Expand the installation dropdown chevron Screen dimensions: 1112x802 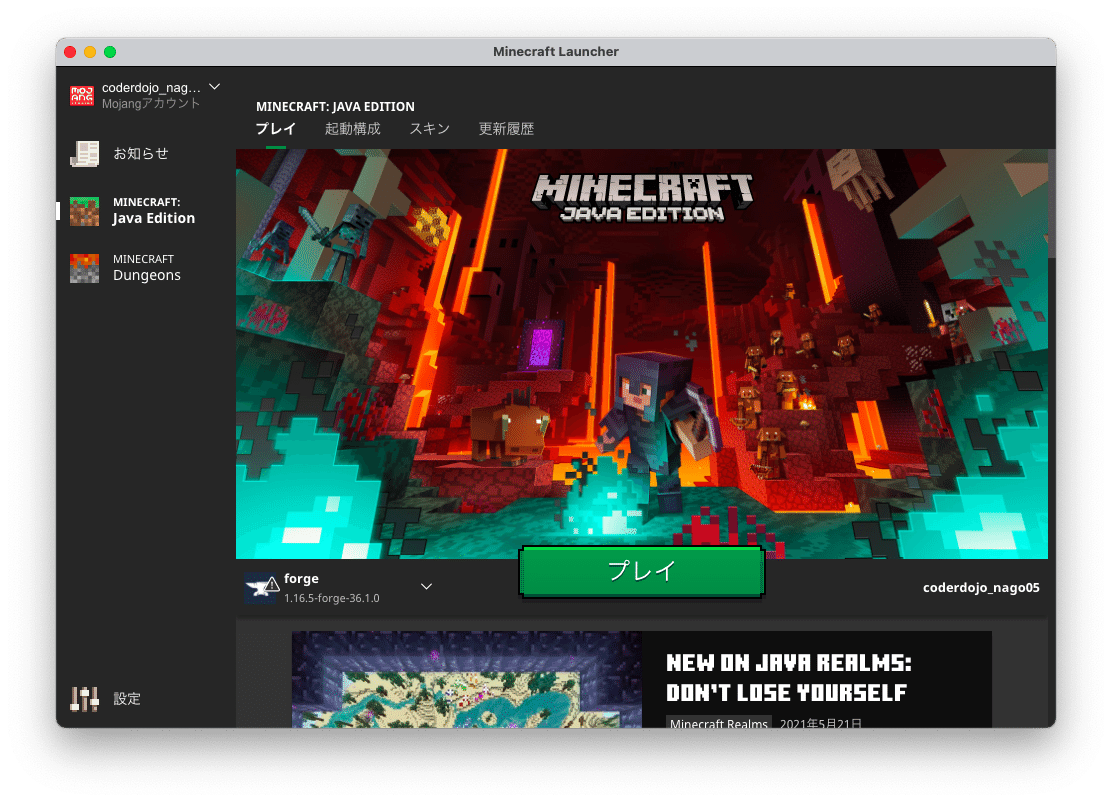point(426,587)
